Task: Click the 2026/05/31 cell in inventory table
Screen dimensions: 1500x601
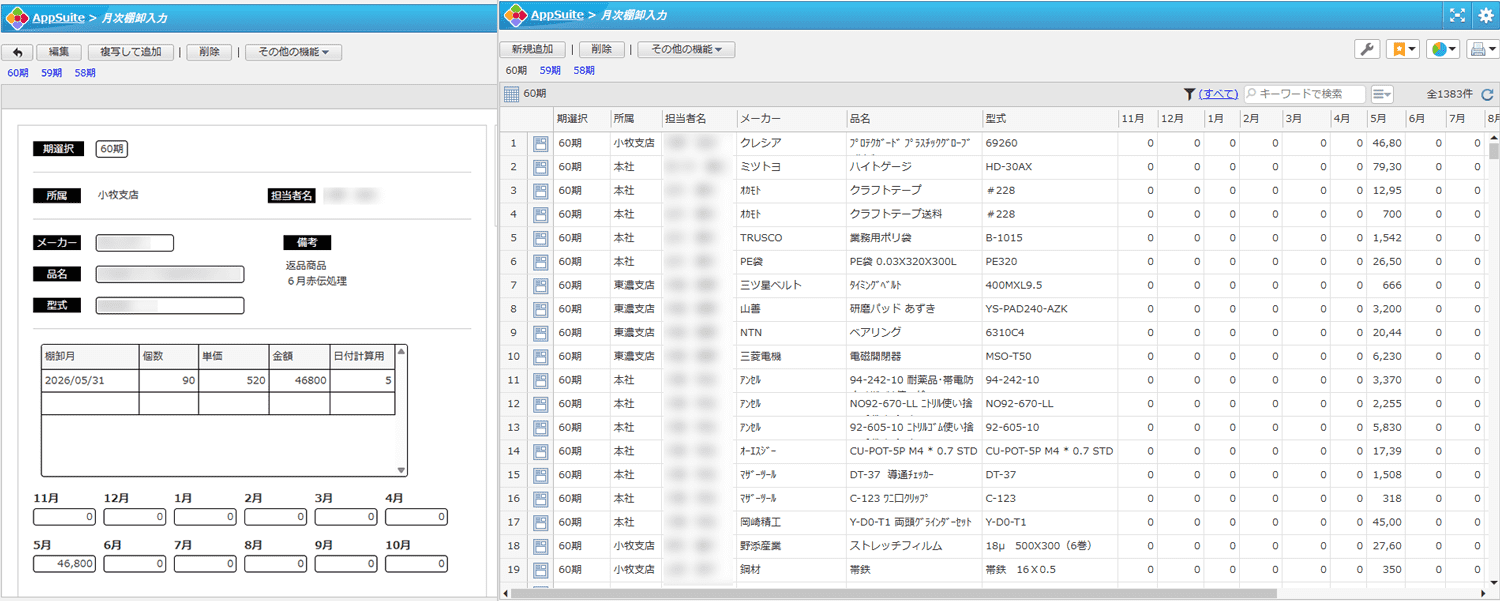Action: click(90, 381)
